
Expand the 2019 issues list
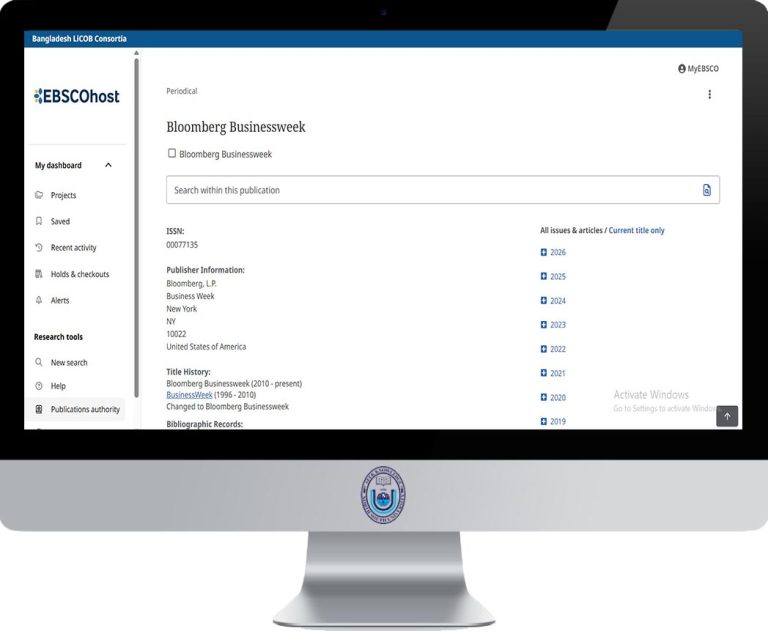point(543,421)
